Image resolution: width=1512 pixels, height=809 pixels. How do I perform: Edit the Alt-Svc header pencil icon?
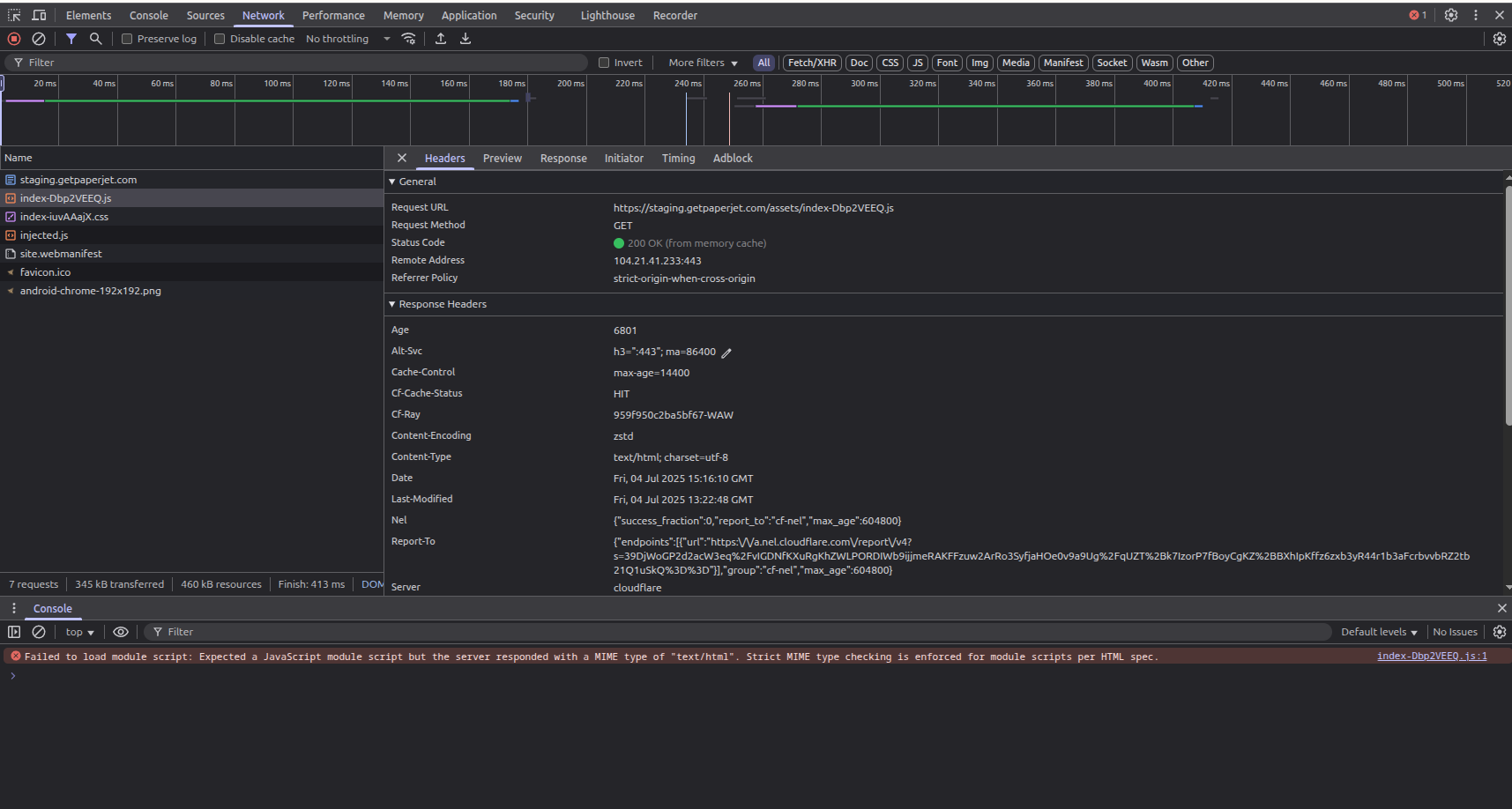726,353
